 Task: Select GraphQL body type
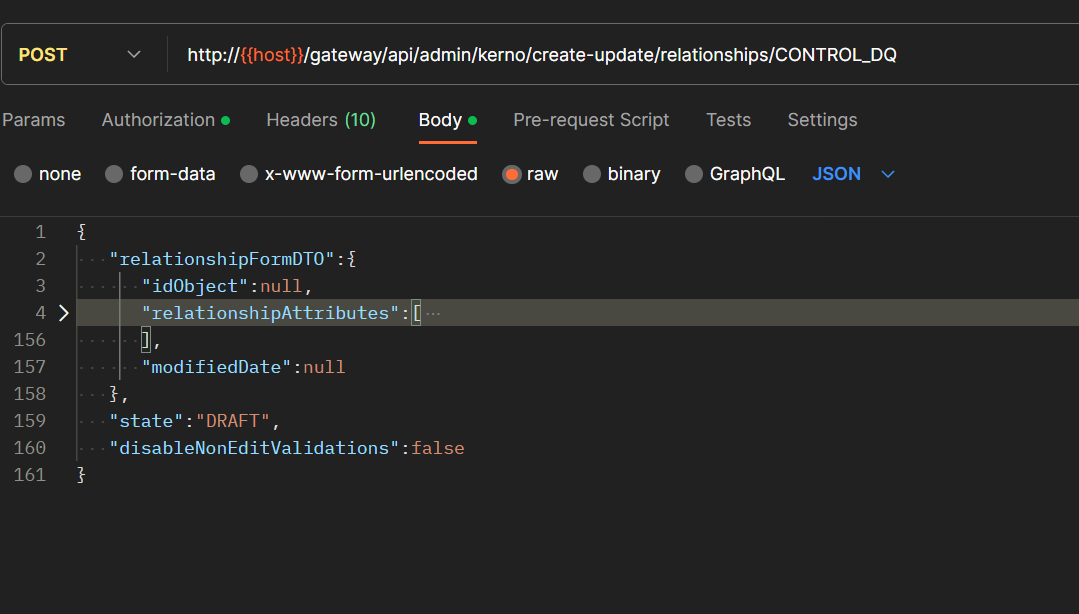point(694,174)
